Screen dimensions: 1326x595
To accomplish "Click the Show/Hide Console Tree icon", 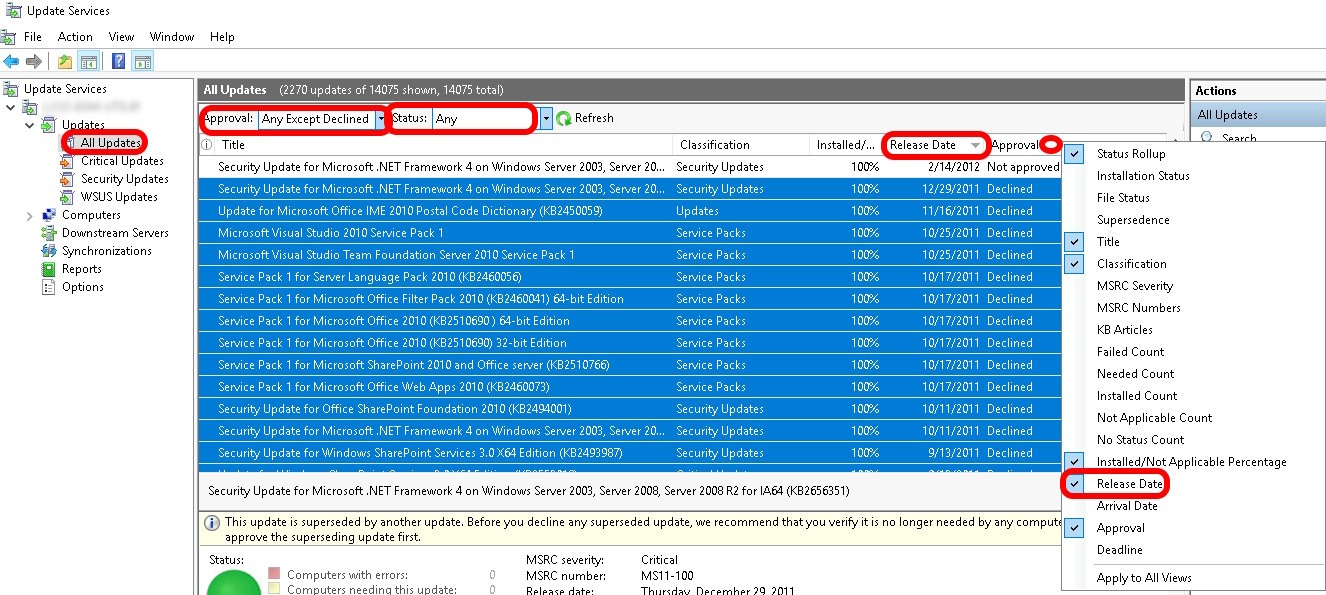I will [x=89, y=62].
